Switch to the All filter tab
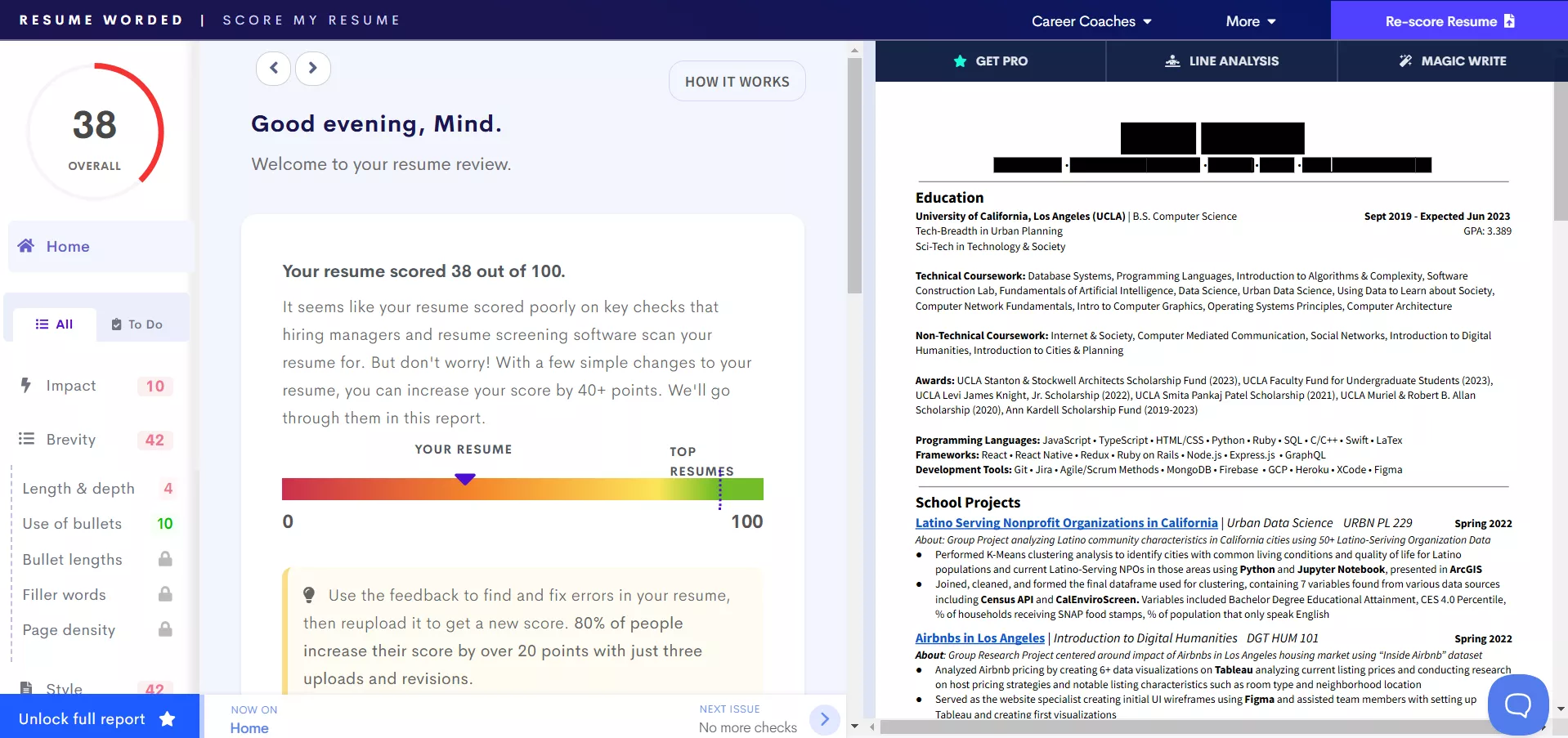This screenshot has width=1568, height=738. pyautogui.click(x=55, y=324)
